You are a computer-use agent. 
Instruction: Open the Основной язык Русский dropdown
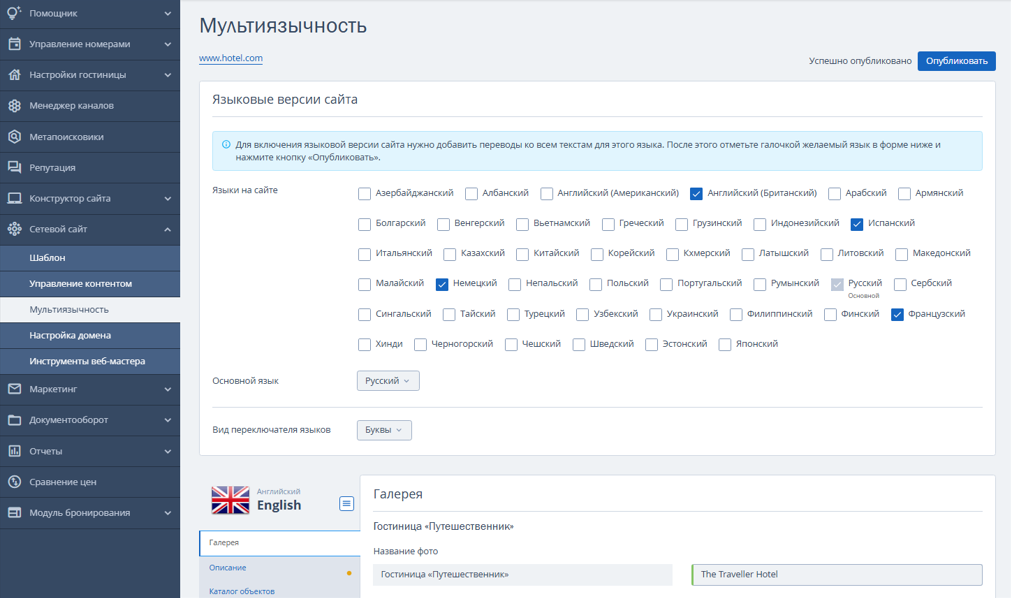[388, 381]
